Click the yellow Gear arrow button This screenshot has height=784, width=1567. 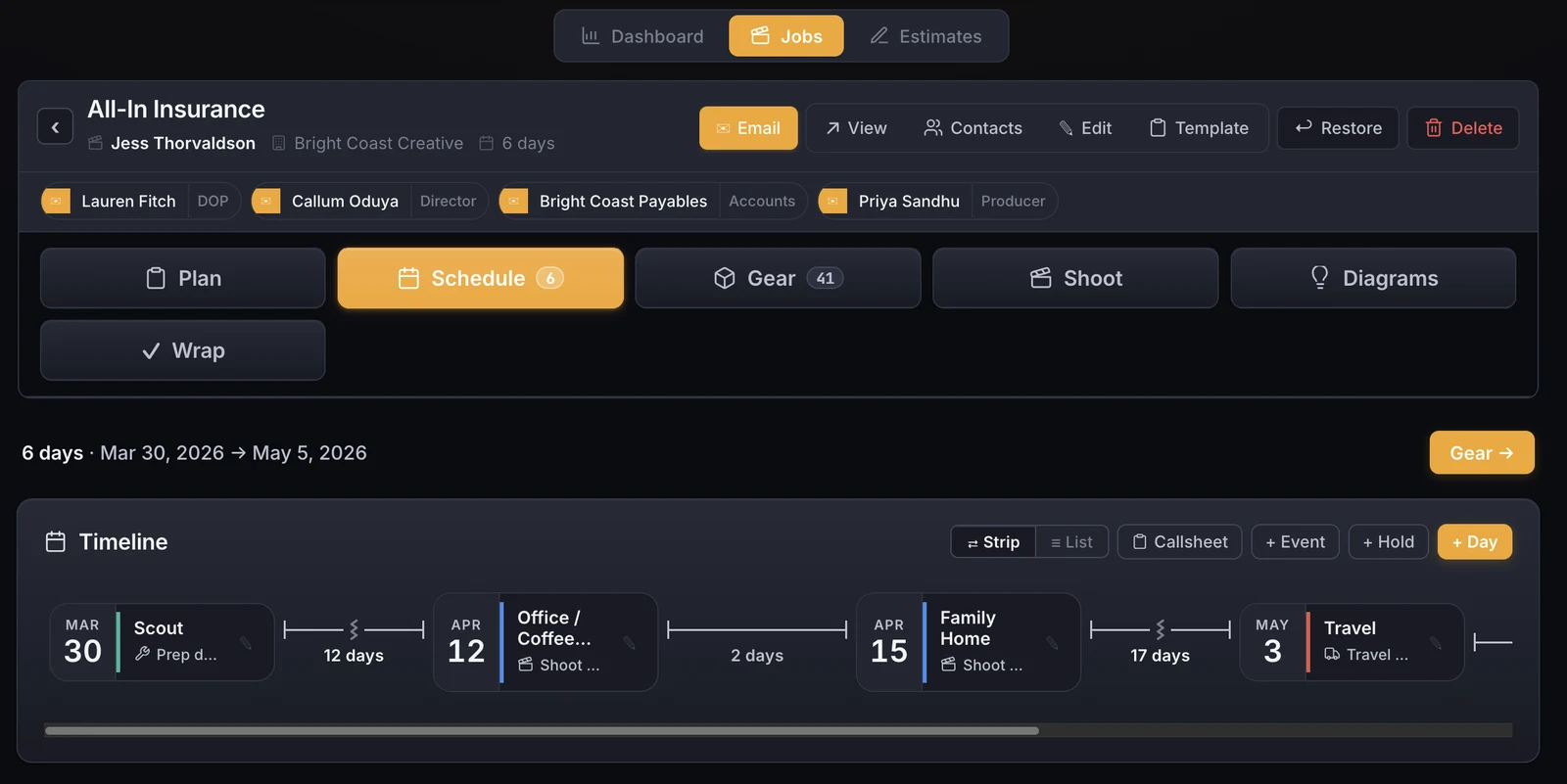(x=1482, y=453)
